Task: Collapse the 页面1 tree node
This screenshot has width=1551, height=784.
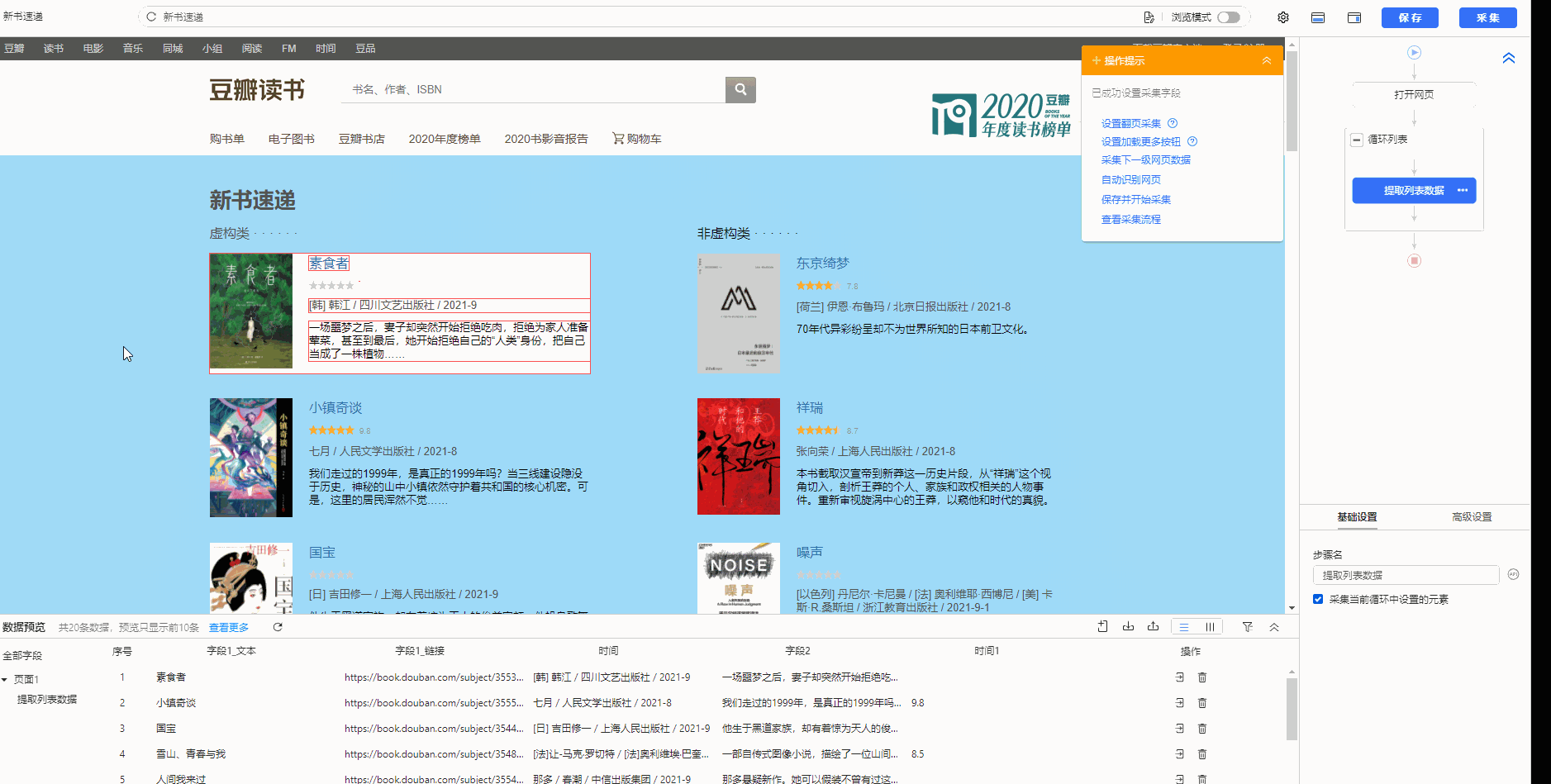Action: click(5, 680)
